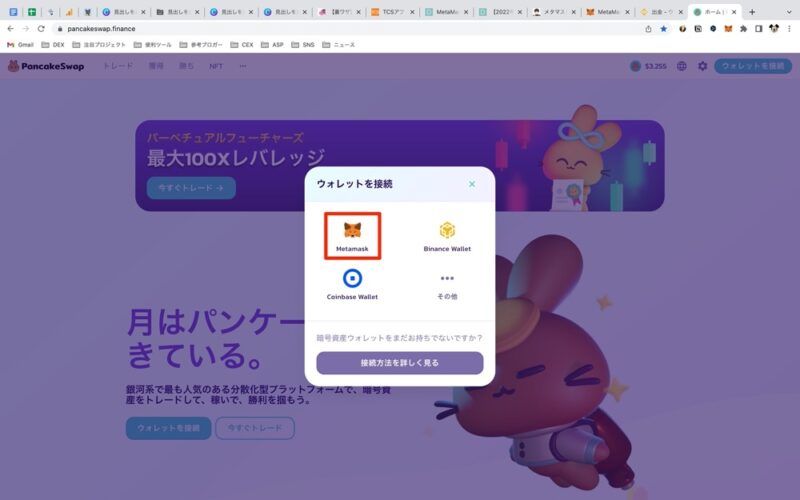Click 今すぐトレード outline button in hero

click(255, 428)
